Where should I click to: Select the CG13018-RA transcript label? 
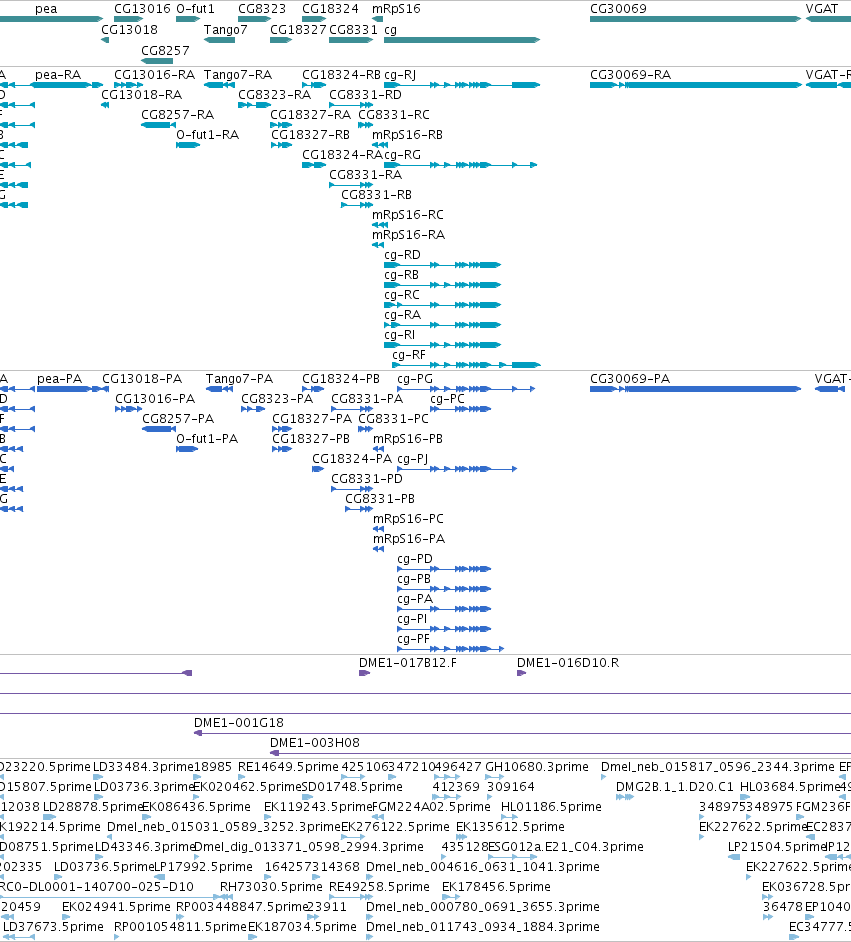[141, 94]
